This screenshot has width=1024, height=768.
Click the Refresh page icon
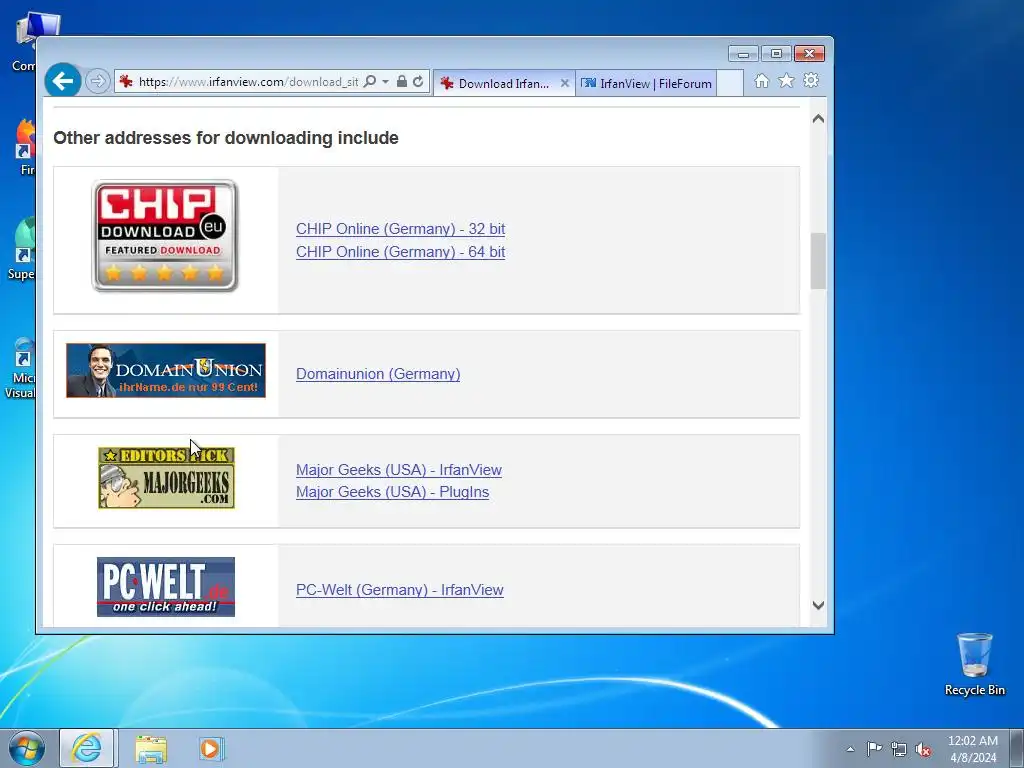click(x=418, y=82)
